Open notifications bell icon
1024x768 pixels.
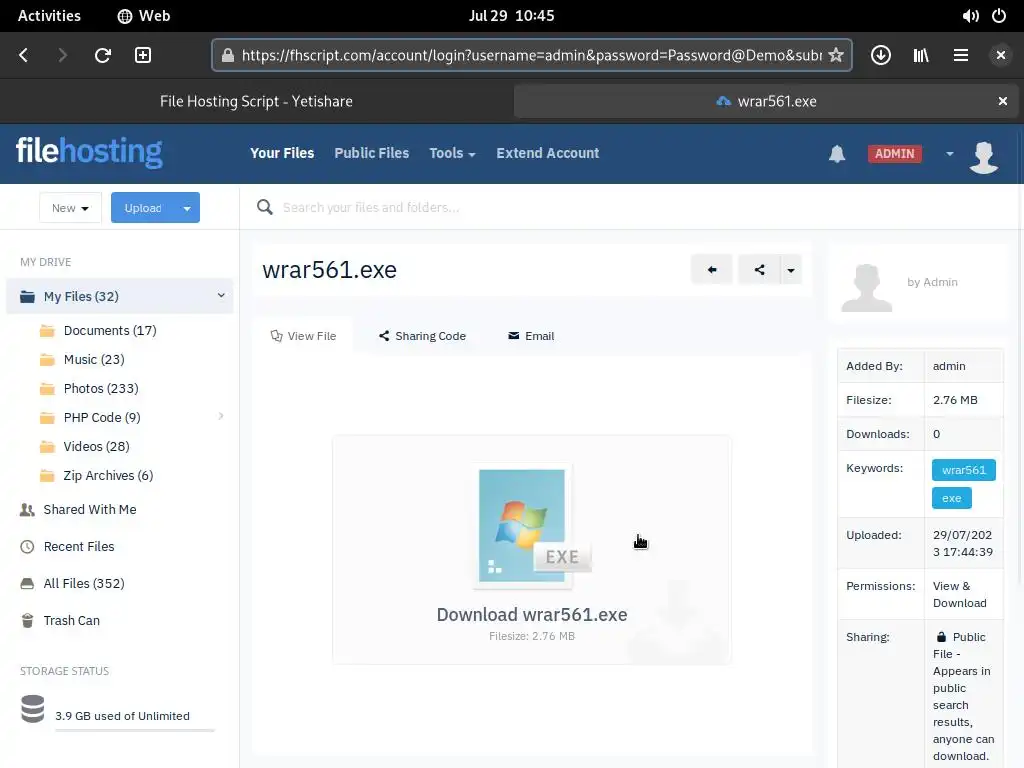coord(837,154)
